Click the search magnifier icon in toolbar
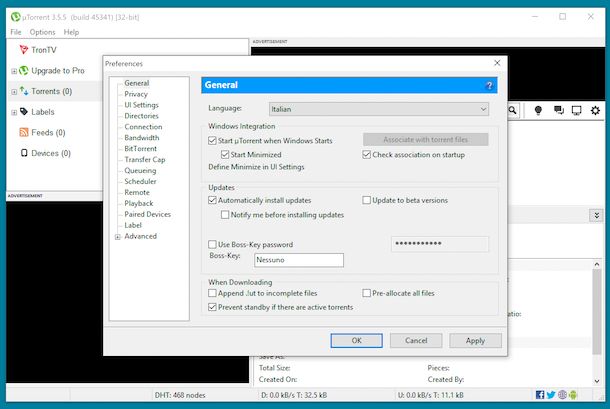Image resolution: width=610 pixels, height=409 pixels. point(513,111)
